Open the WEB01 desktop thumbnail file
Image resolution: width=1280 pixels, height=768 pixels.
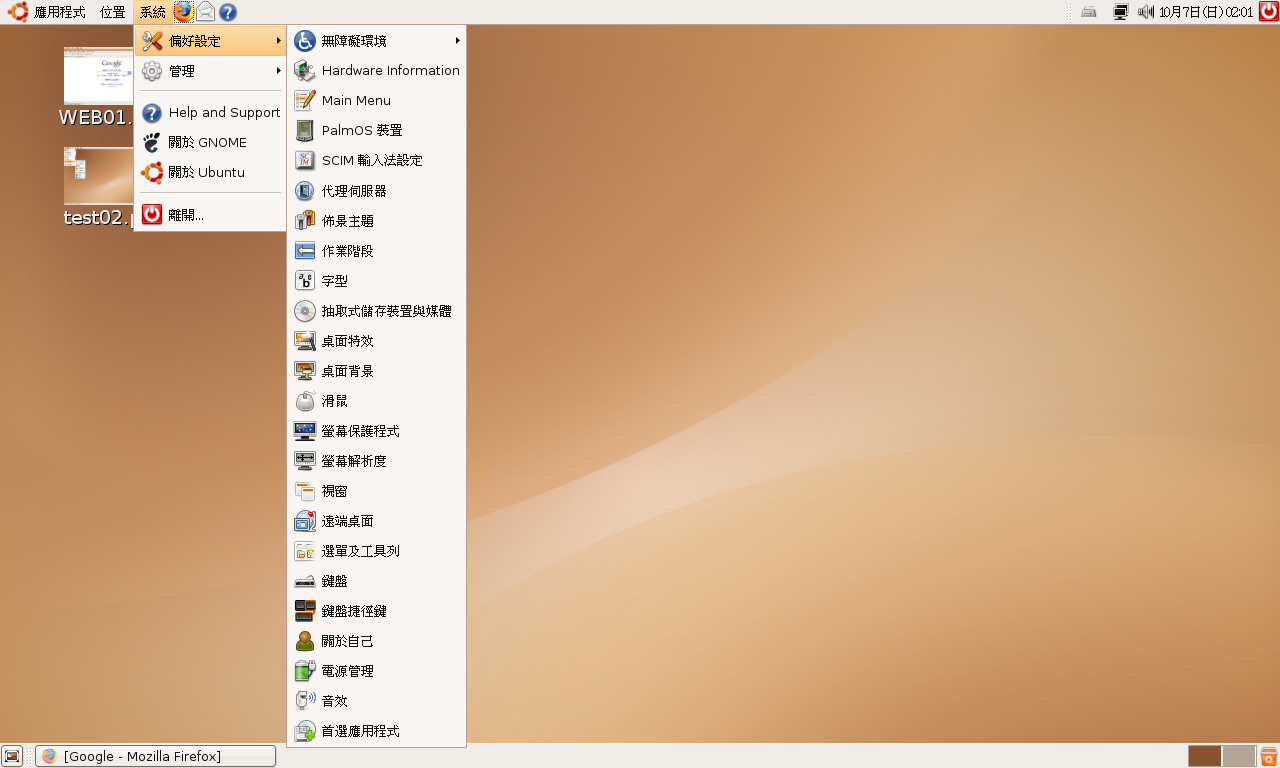click(x=98, y=77)
